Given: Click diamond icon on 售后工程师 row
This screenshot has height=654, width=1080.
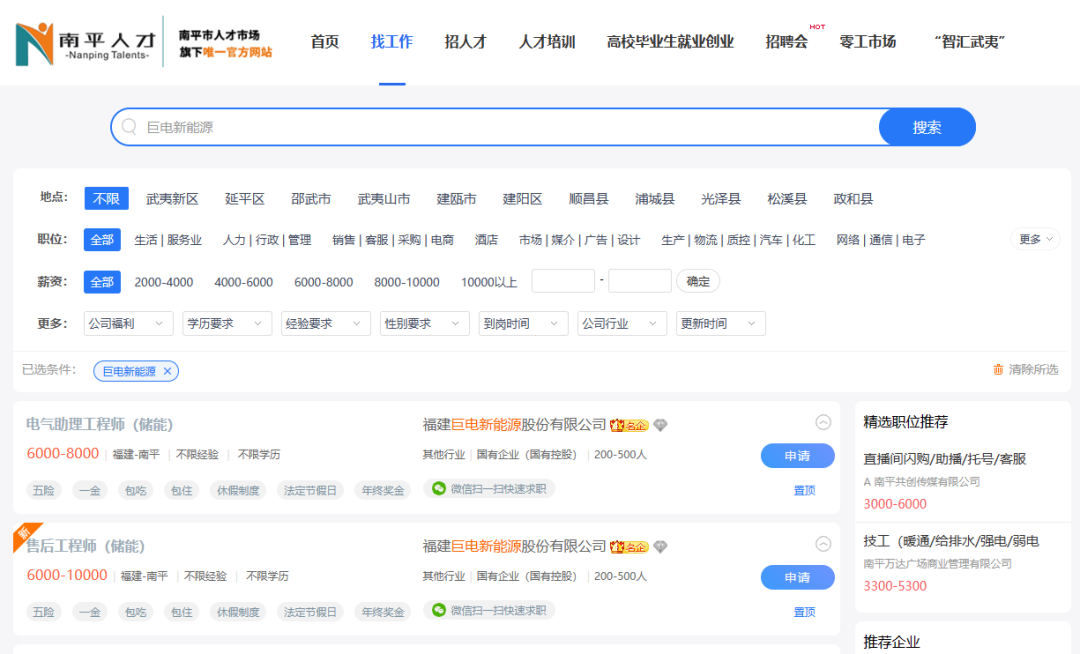Looking at the screenshot, I should click(x=661, y=547).
